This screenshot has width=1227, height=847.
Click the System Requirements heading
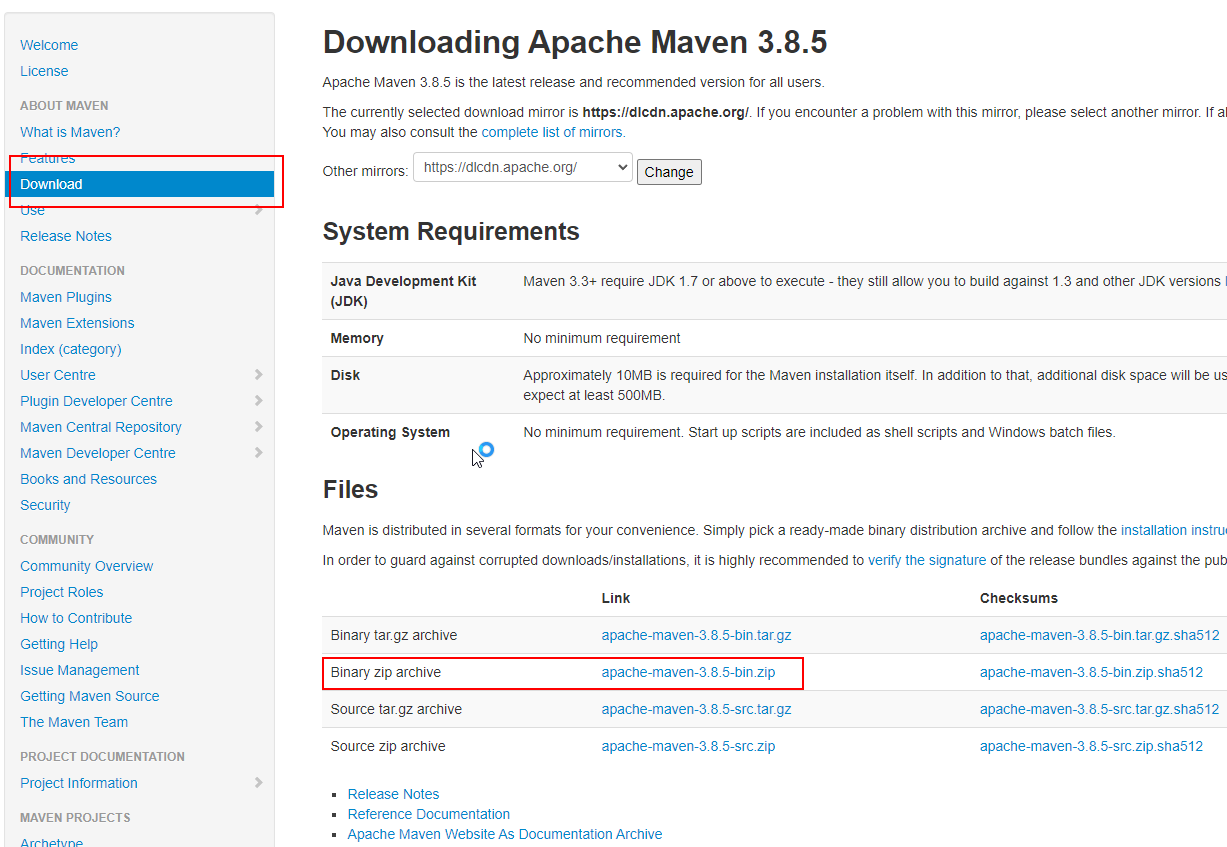pyautogui.click(x=451, y=231)
